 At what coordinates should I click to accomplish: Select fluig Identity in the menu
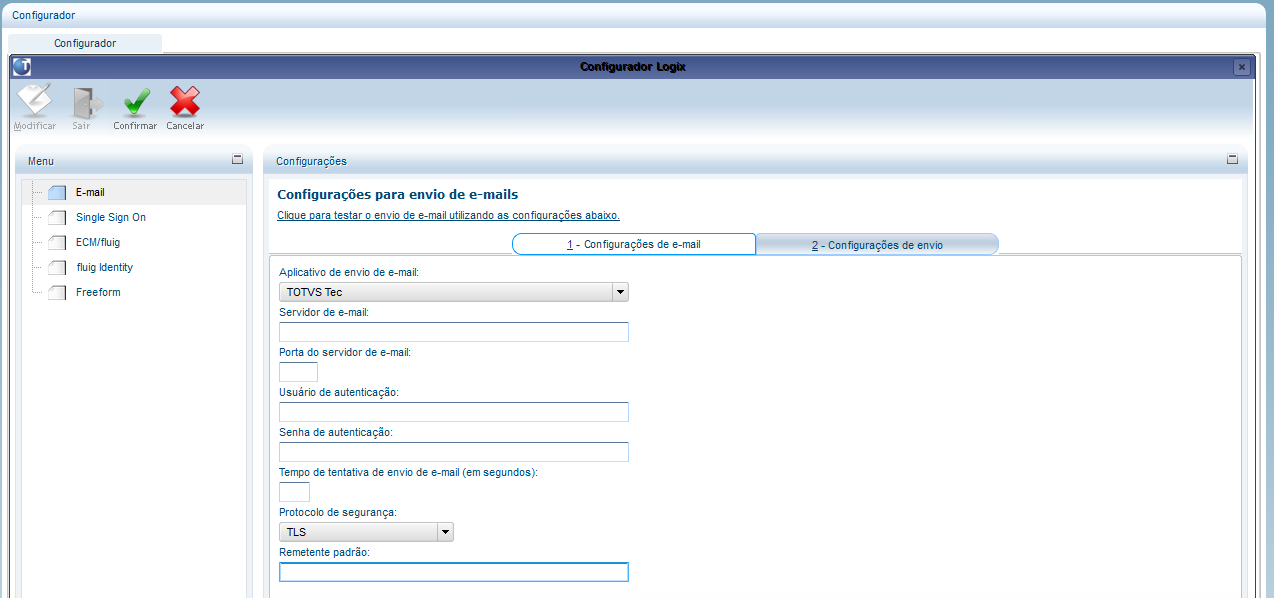pyautogui.click(x=104, y=267)
